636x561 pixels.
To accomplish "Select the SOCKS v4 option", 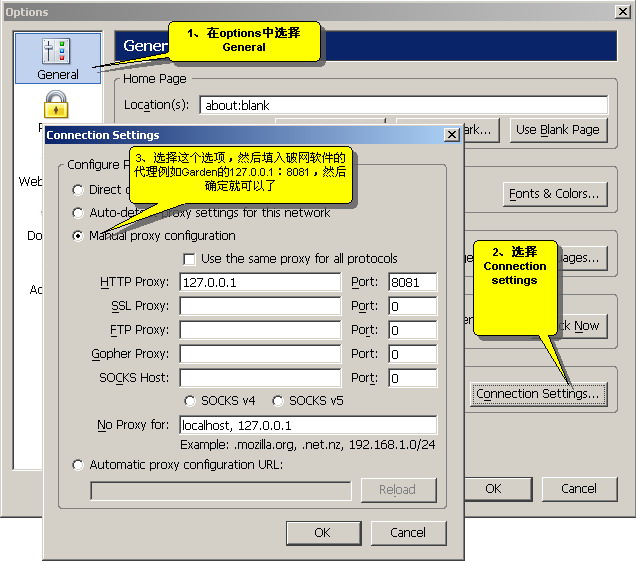I will tap(190, 401).
